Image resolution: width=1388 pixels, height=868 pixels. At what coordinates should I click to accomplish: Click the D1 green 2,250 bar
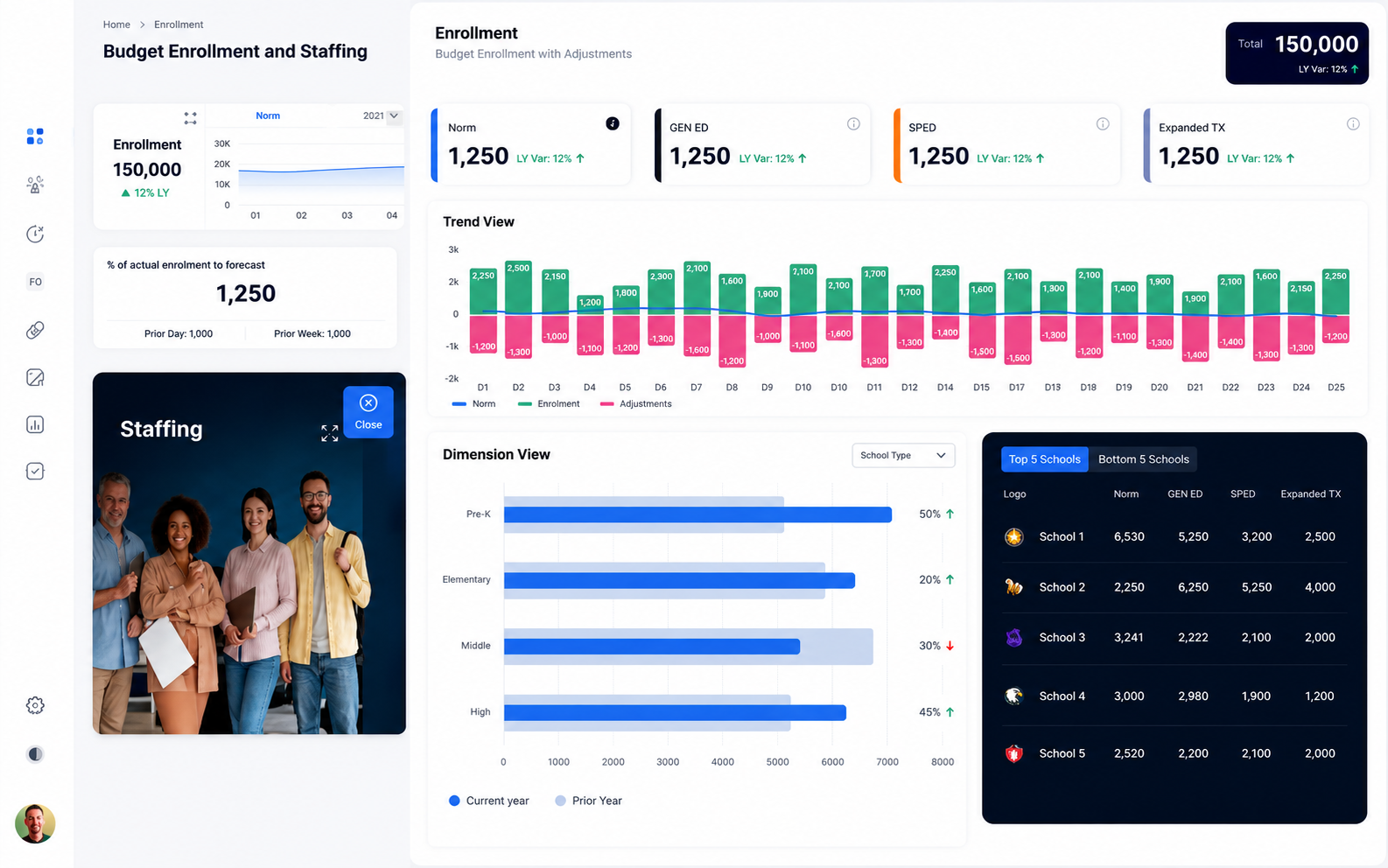[483, 290]
